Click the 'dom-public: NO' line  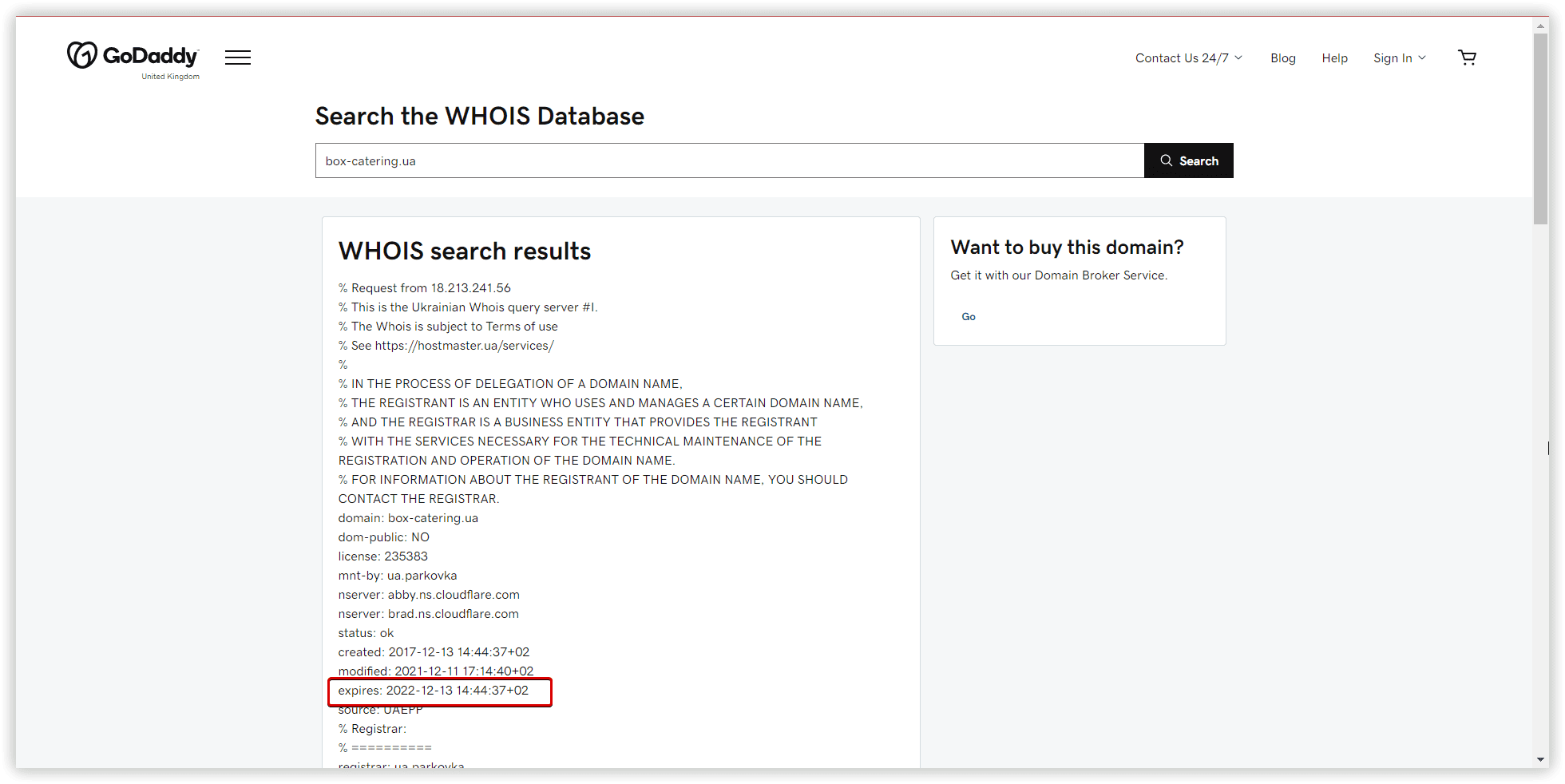pos(384,537)
